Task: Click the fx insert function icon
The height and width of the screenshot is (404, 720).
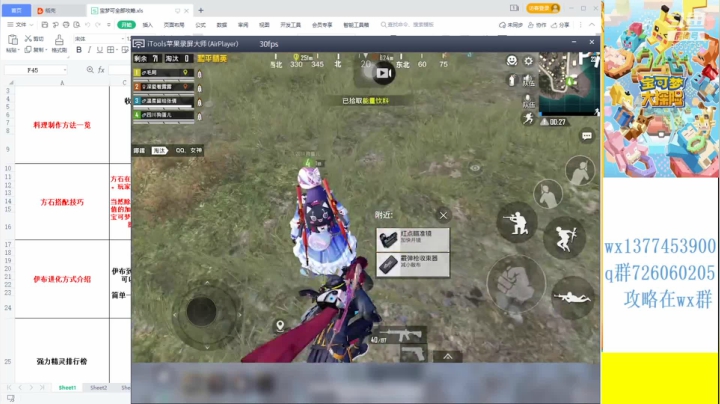Action: point(101,70)
